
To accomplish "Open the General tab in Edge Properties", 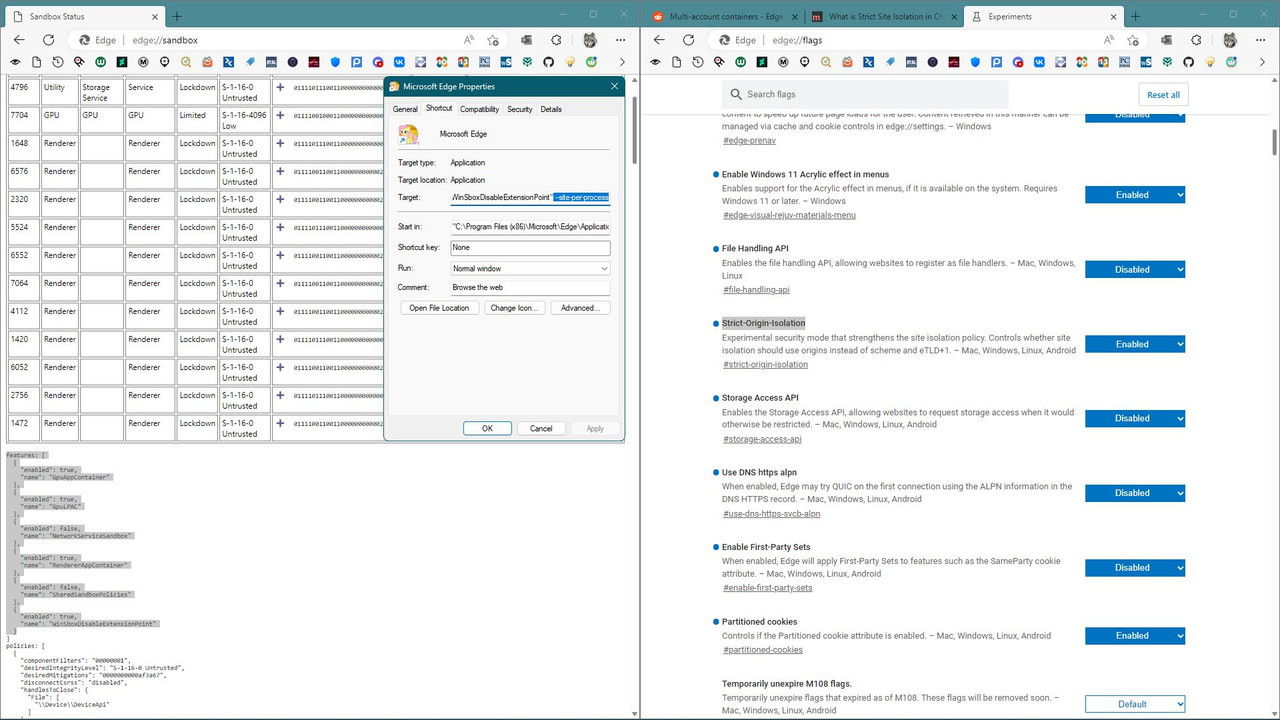I will (x=405, y=109).
